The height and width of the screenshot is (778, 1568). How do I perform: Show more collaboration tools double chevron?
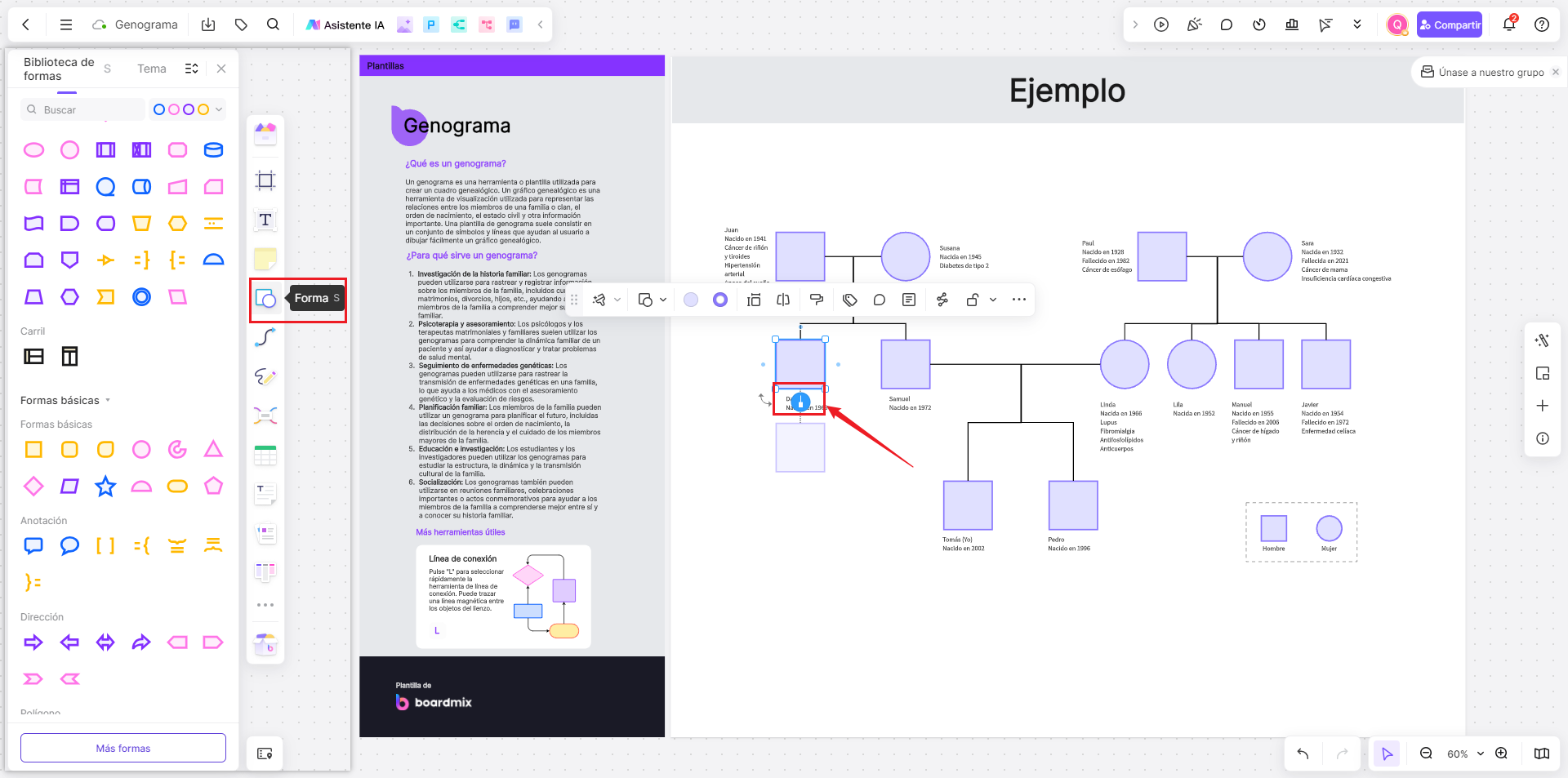(x=1357, y=24)
